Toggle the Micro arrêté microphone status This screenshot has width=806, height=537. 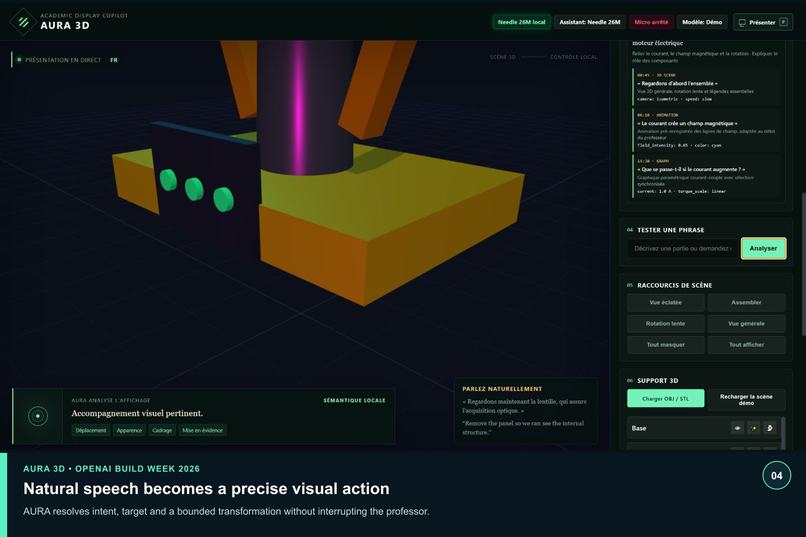(651, 22)
